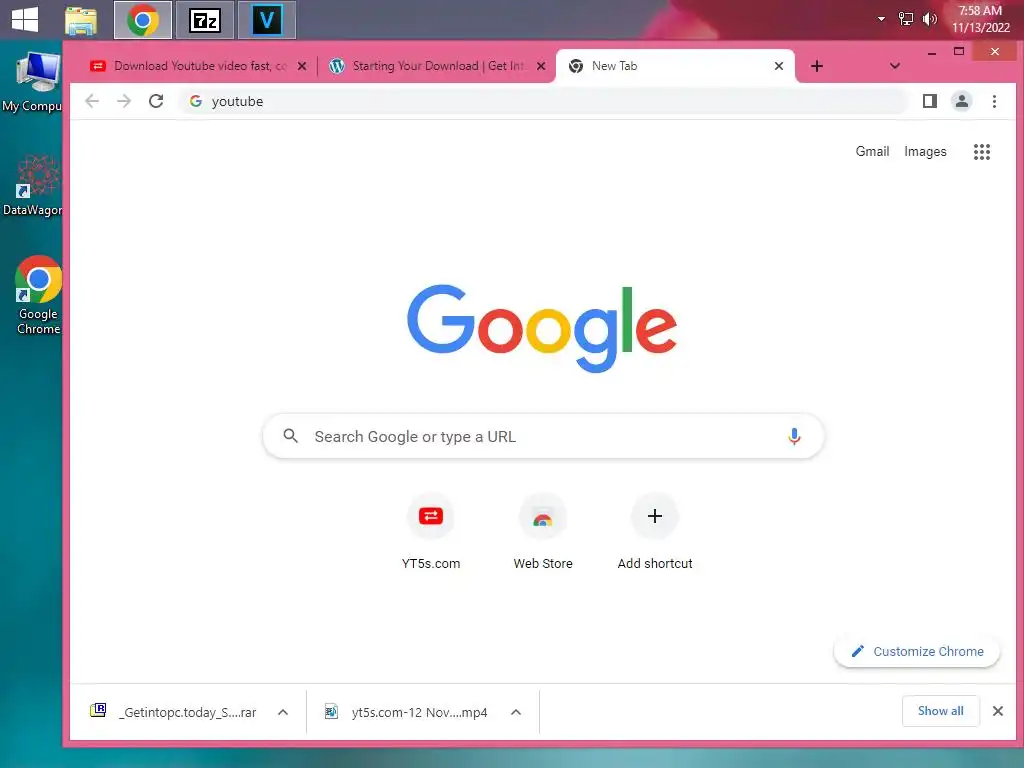
Task: Click Customize Chrome button
Action: 917,651
